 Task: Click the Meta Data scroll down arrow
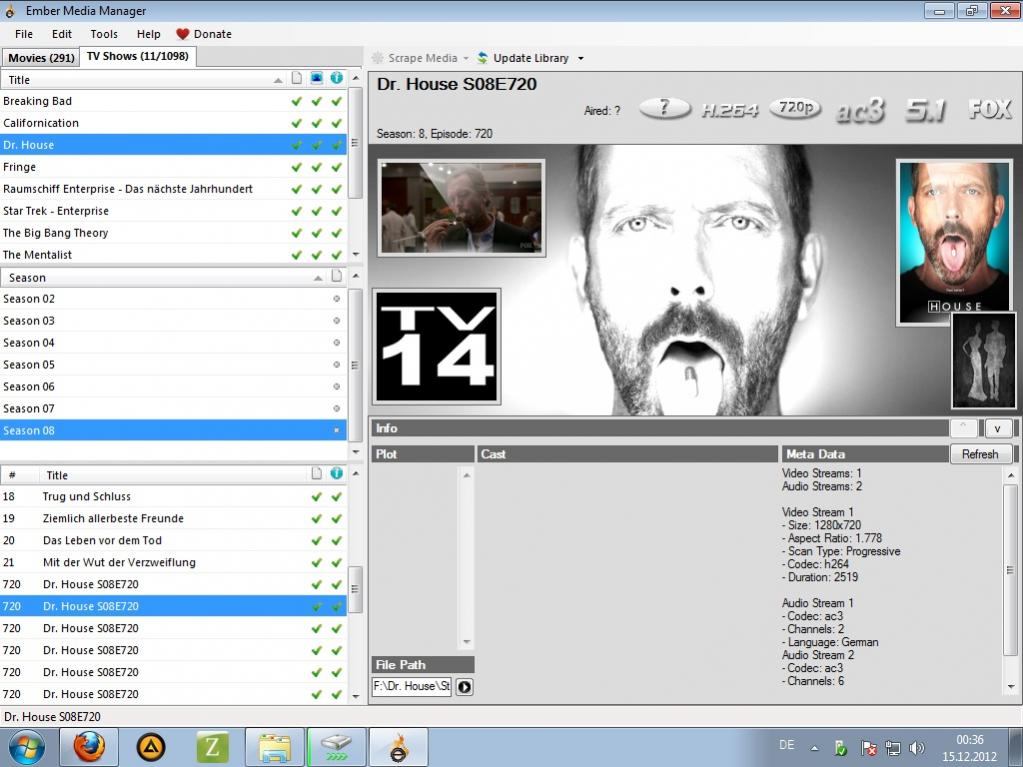(1011, 686)
